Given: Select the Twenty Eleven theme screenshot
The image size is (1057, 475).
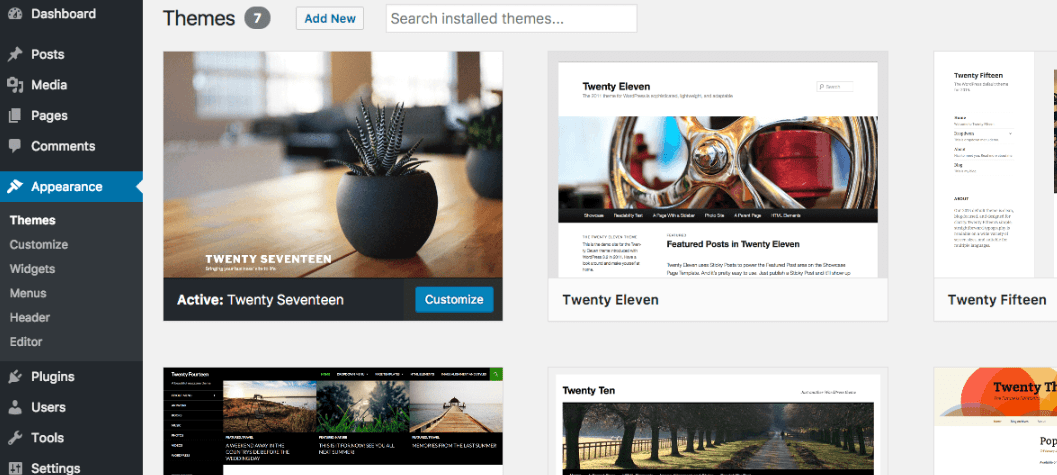Looking at the screenshot, I should tap(718, 164).
